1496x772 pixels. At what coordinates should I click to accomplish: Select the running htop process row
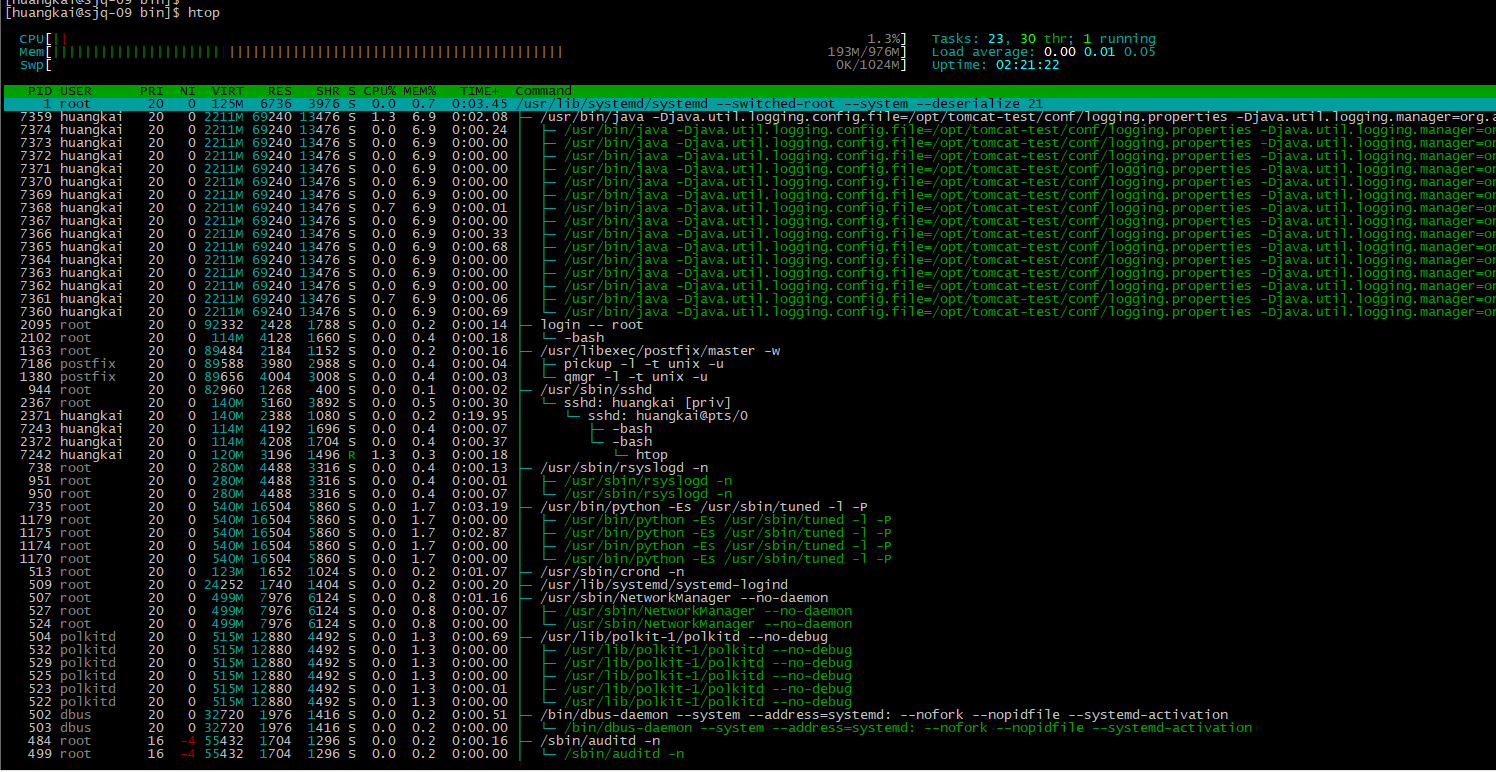tap(748, 455)
